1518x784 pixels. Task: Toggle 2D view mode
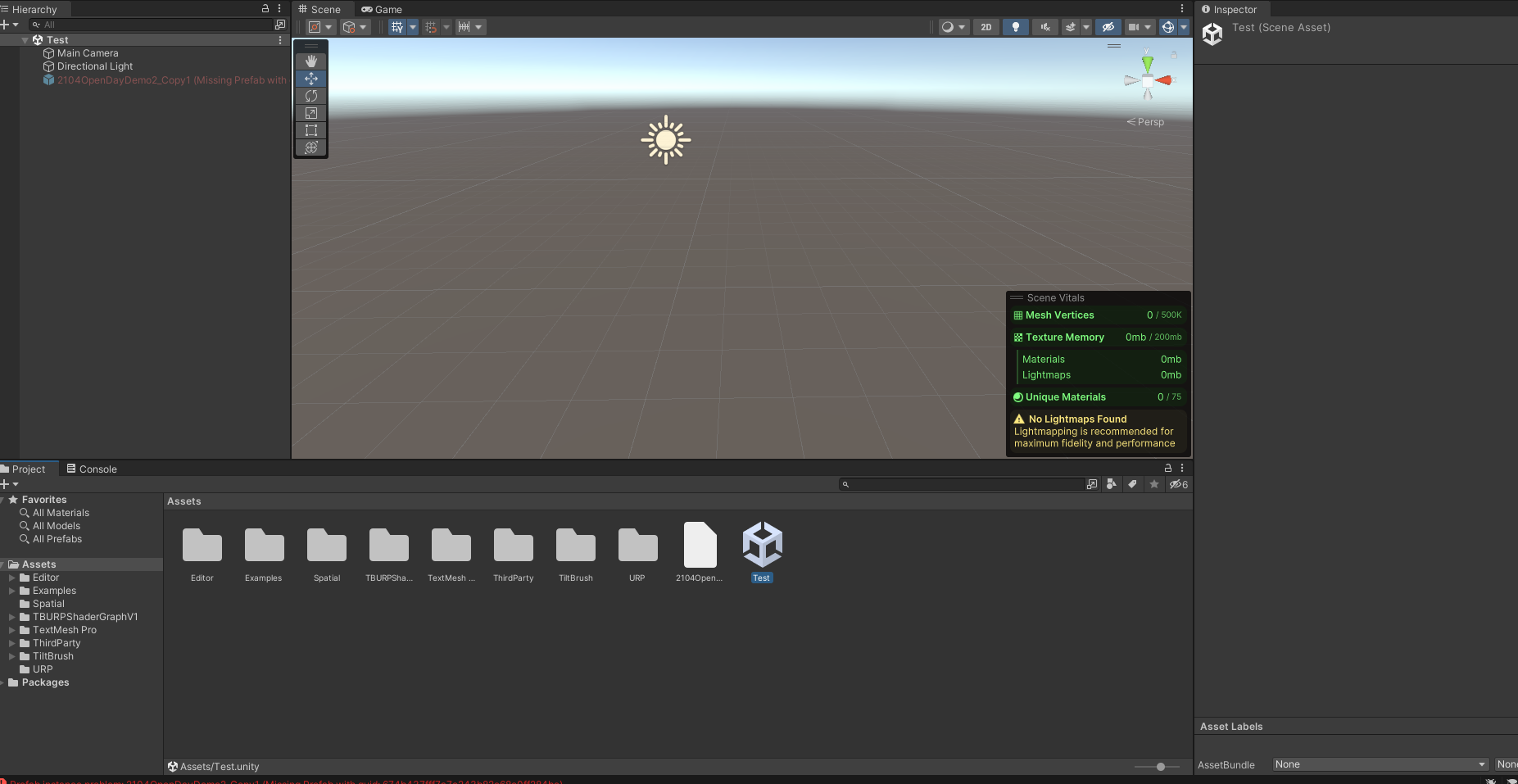[985, 27]
